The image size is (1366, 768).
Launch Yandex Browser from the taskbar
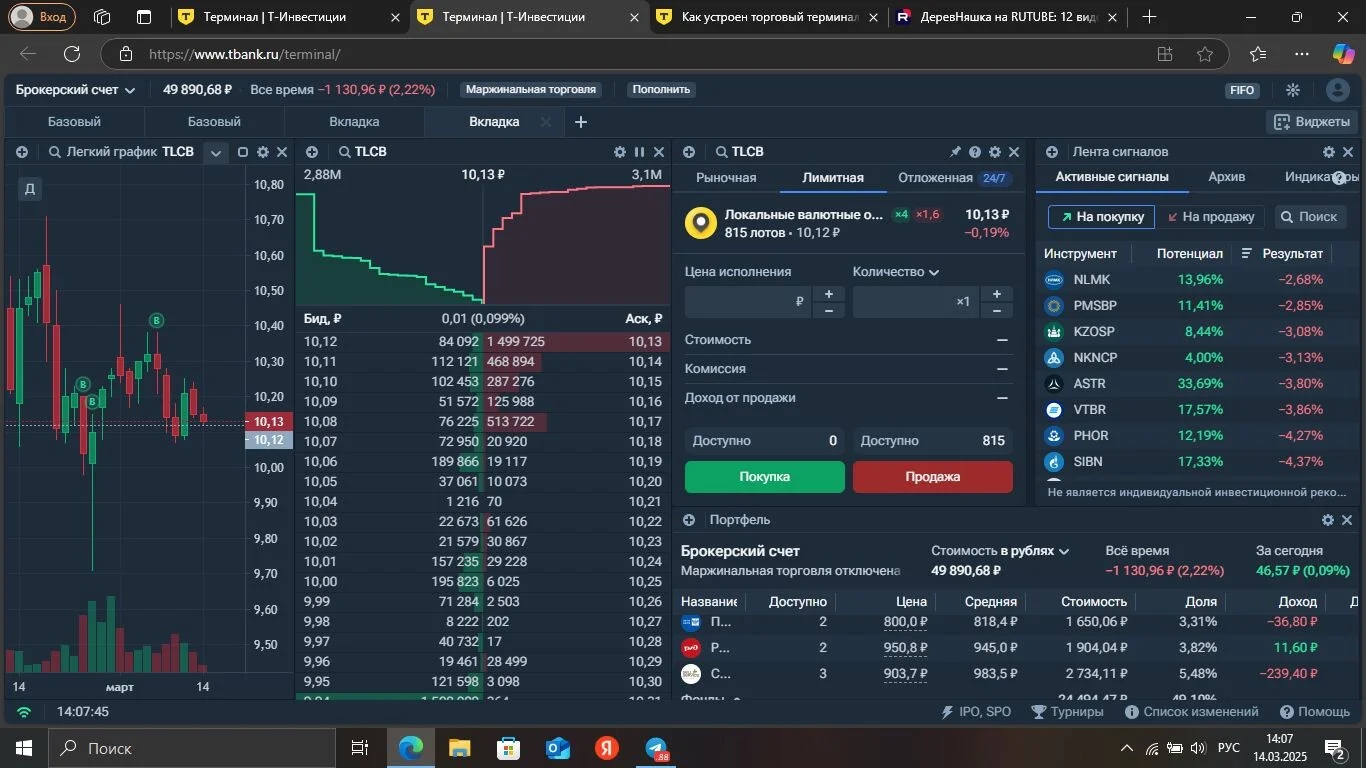pyautogui.click(x=607, y=748)
